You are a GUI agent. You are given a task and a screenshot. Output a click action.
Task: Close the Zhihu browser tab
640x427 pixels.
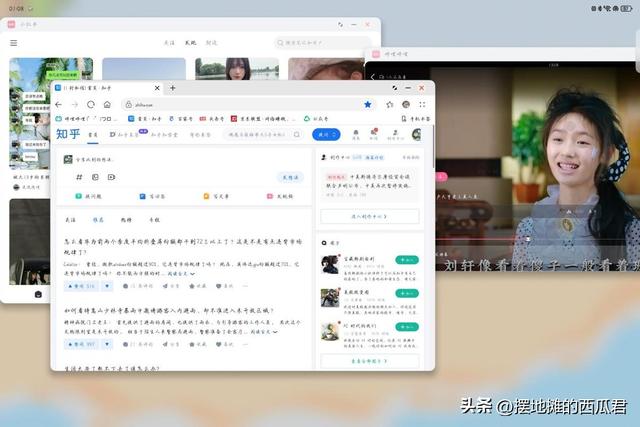coord(157,88)
